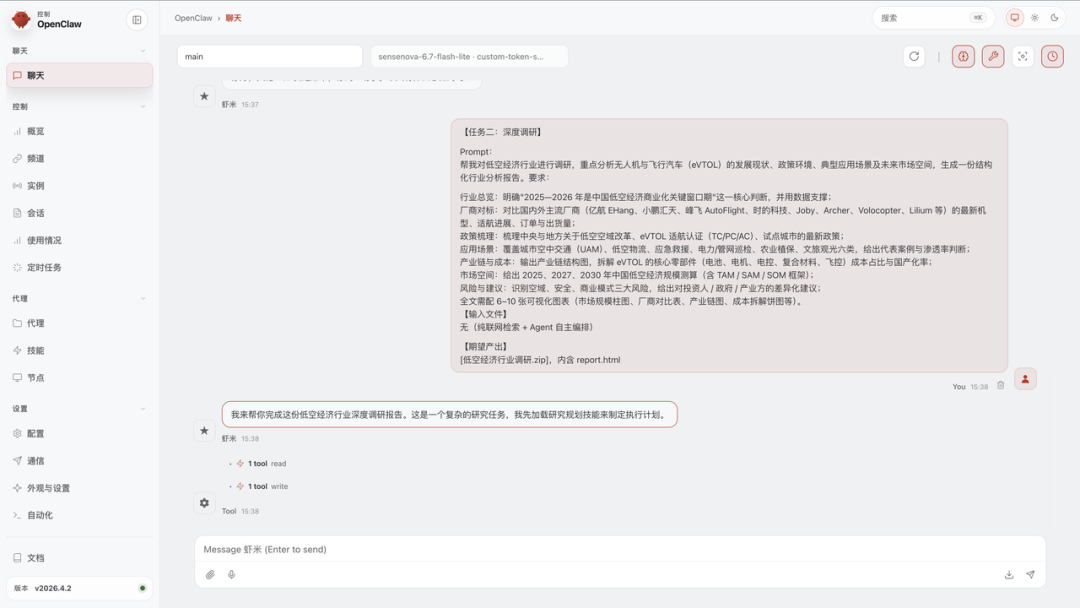Viewport: 1080px width, 608px height.
Task: Open 定时任务 scheduled tasks page
Action: (x=80, y=268)
